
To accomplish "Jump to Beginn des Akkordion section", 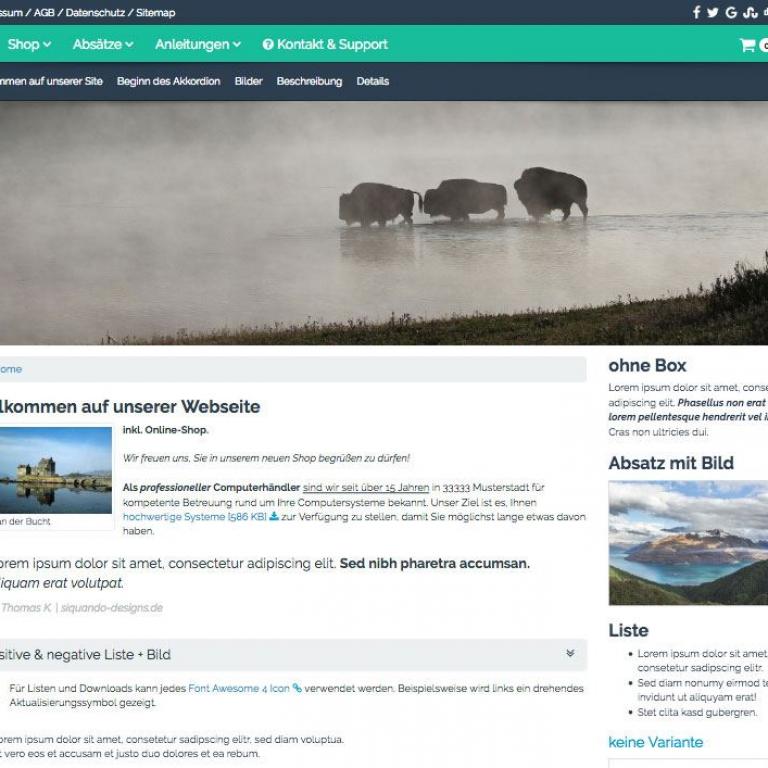I will (x=168, y=81).
